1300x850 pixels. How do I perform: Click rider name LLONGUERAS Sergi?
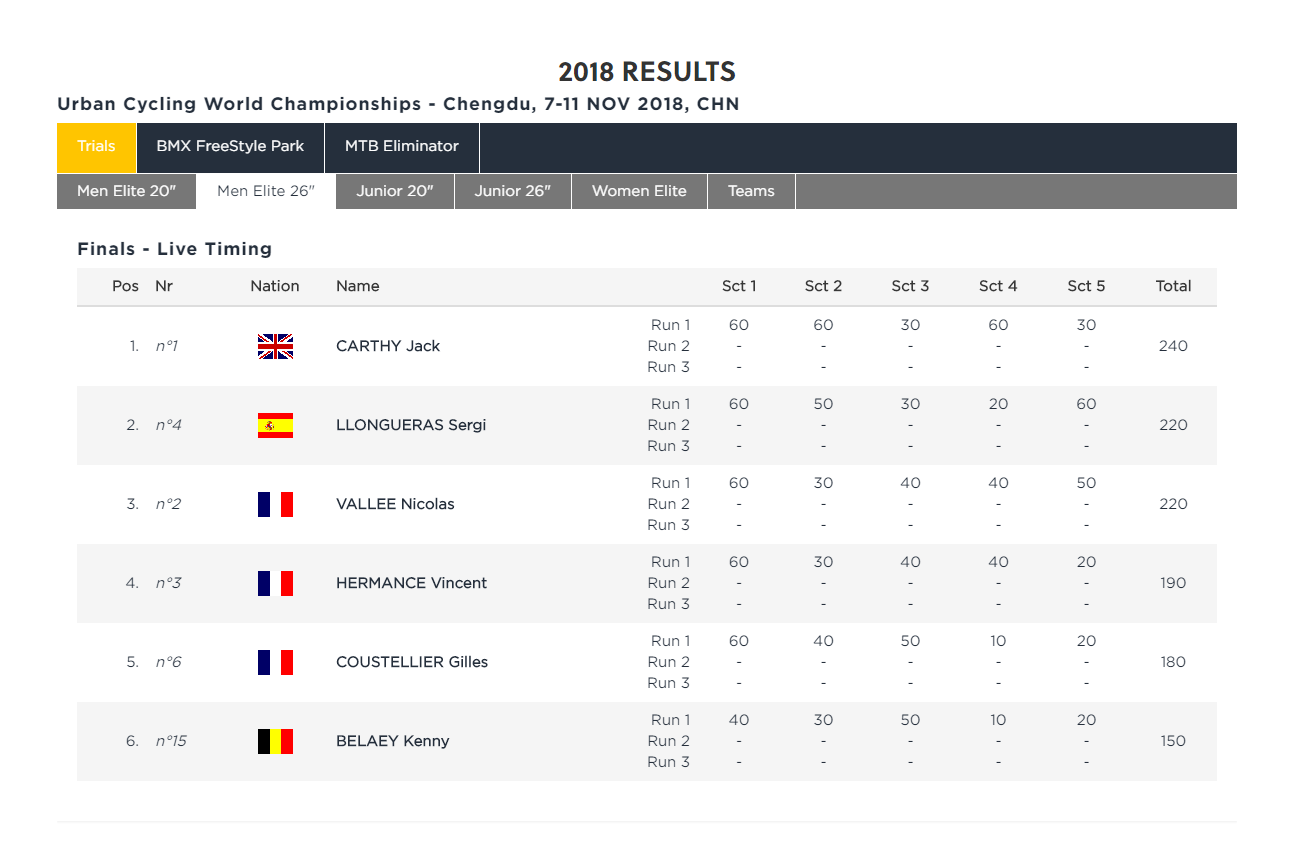pos(411,425)
